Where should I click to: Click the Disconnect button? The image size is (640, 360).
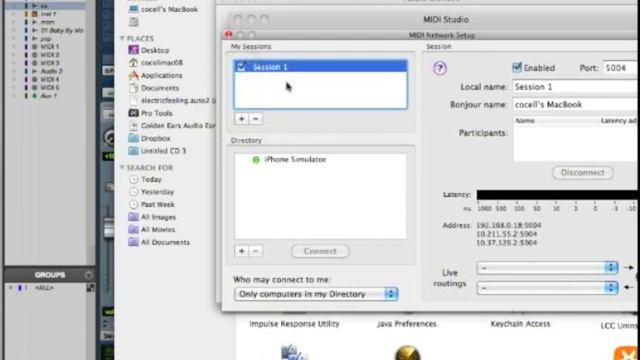pyautogui.click(x=582, y=172)
